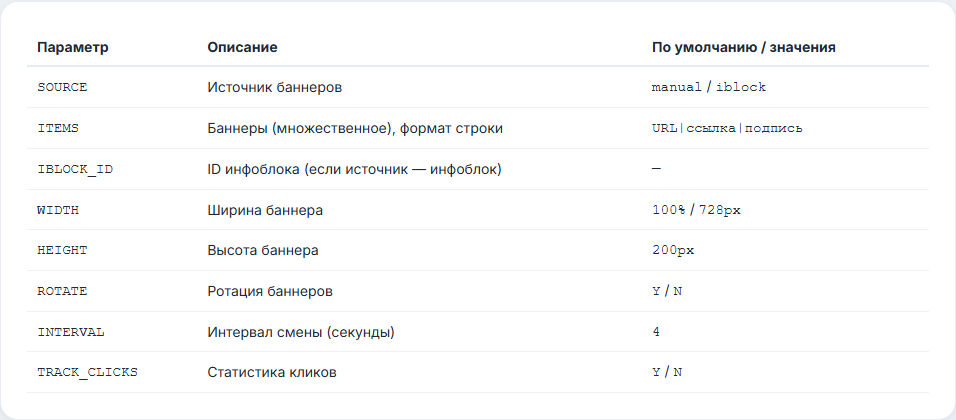Image resolution: width=956 pixels, height=420 pixels.
Task: Select the SOURCE parameter name
Action: tap(62, 87)
